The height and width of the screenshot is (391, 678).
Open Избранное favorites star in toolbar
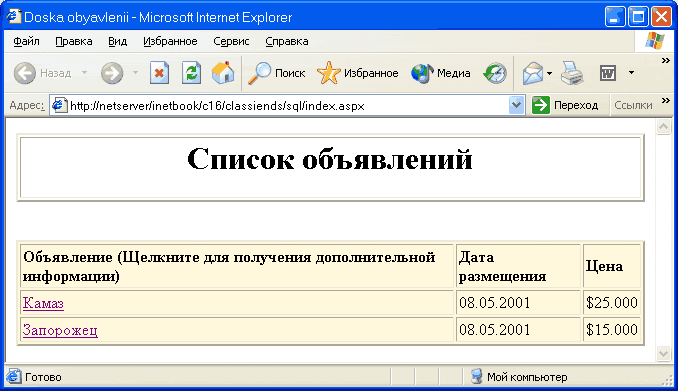[358, 73]
